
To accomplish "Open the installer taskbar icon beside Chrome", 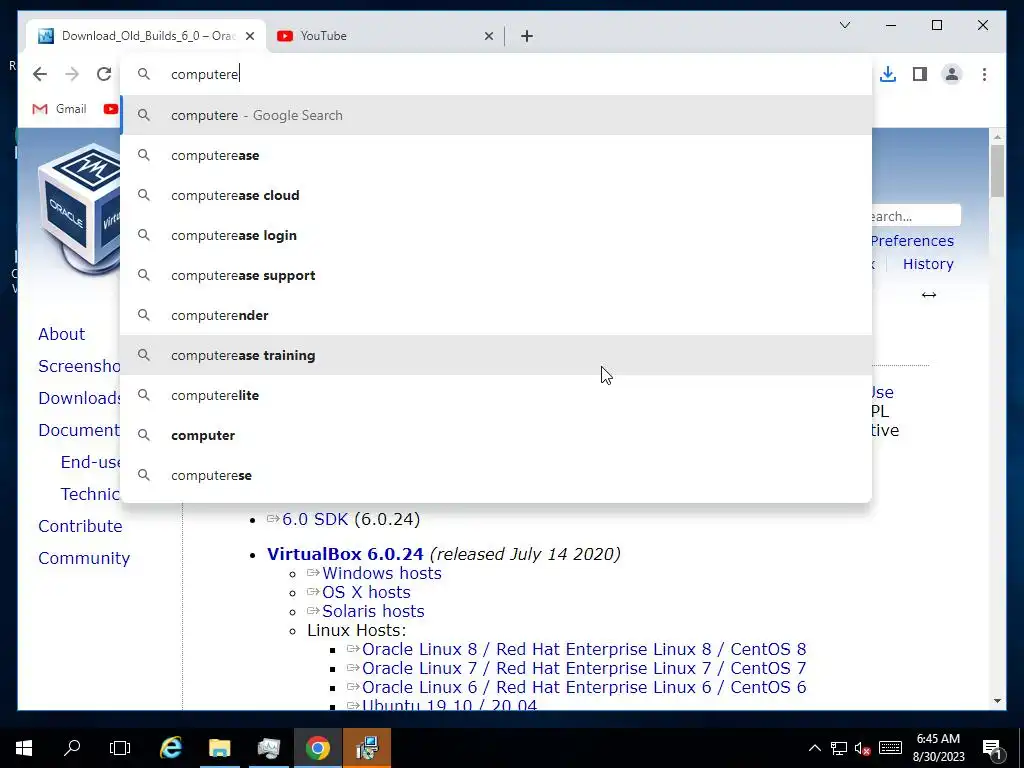I will [367, 748].
